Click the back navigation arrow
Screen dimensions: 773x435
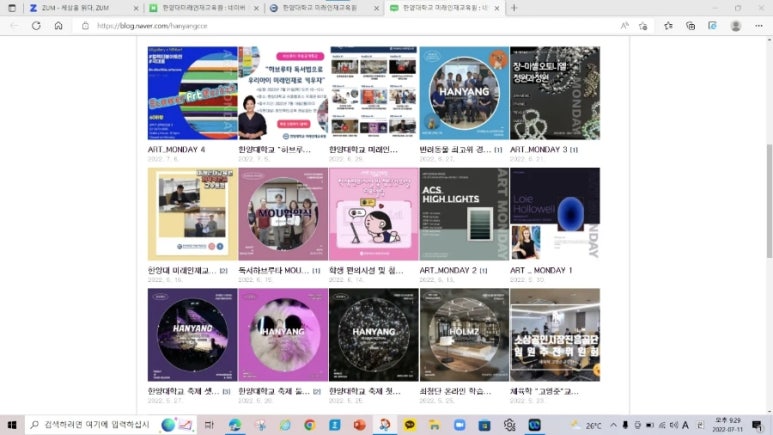pyautogui.click(x=14, y=26)
